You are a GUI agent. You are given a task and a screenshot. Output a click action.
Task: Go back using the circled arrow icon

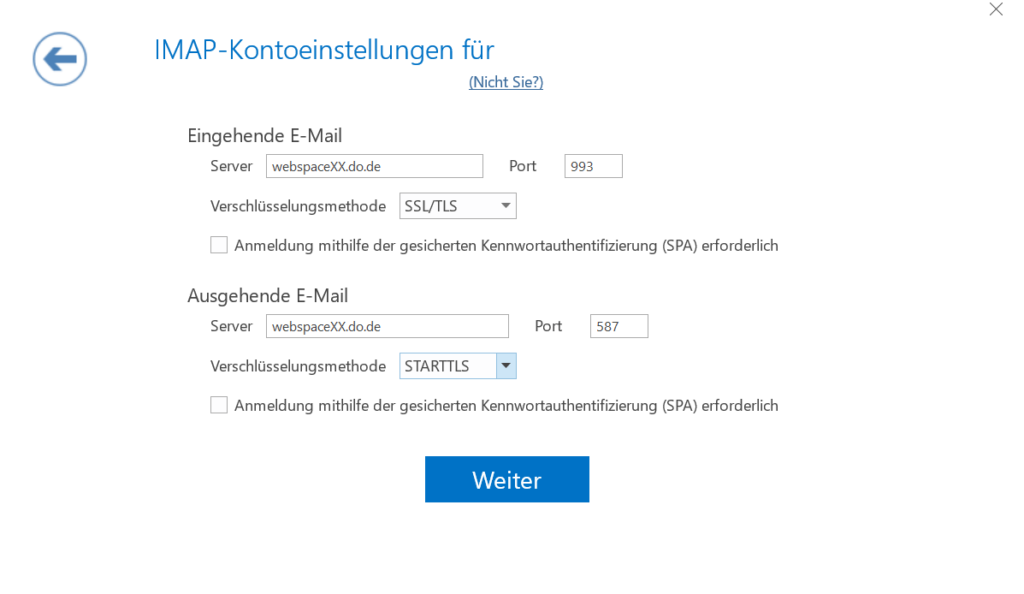pyautogui.click(x=59, y=59)
